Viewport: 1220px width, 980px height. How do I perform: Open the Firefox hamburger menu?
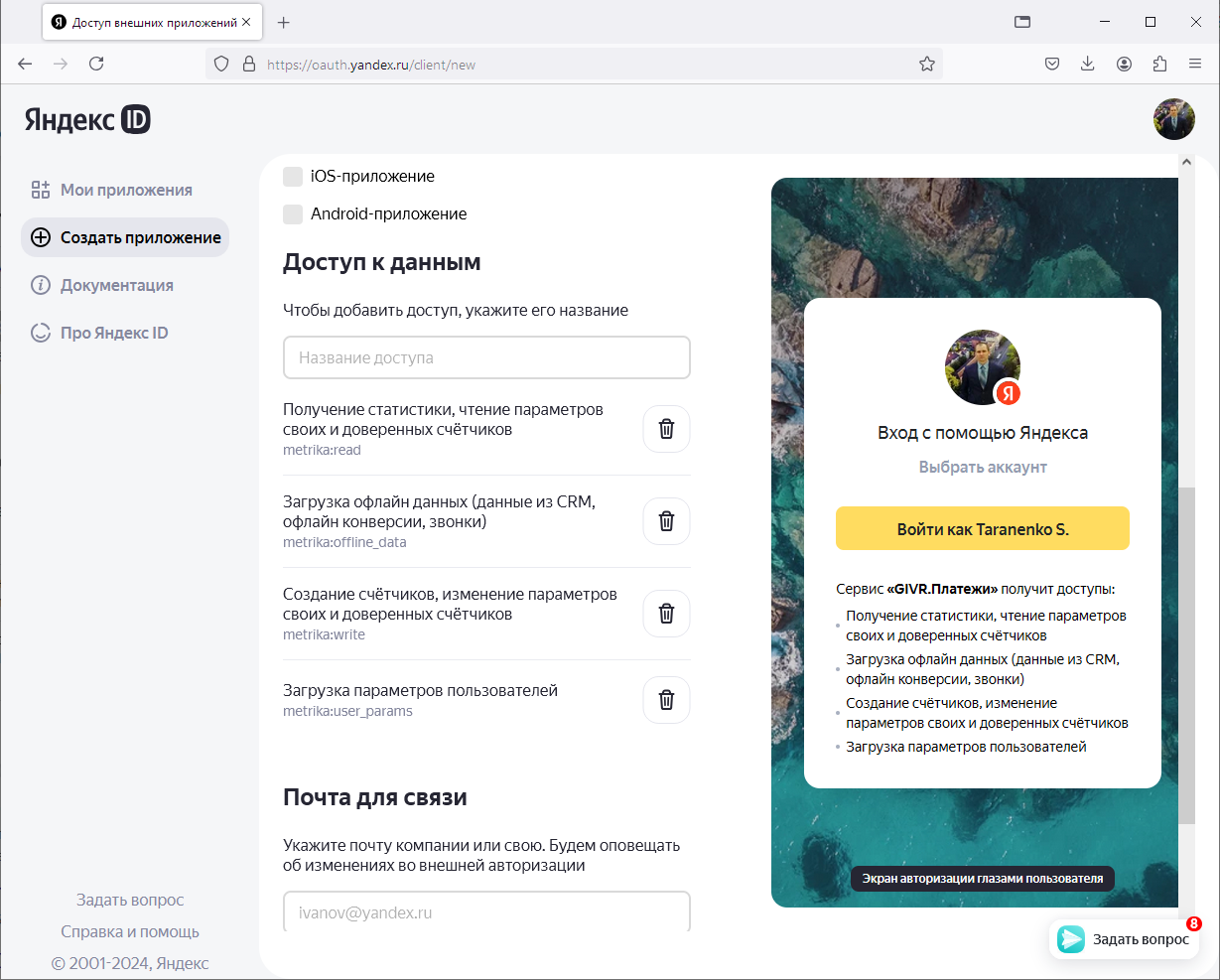tap(1195, 64)
